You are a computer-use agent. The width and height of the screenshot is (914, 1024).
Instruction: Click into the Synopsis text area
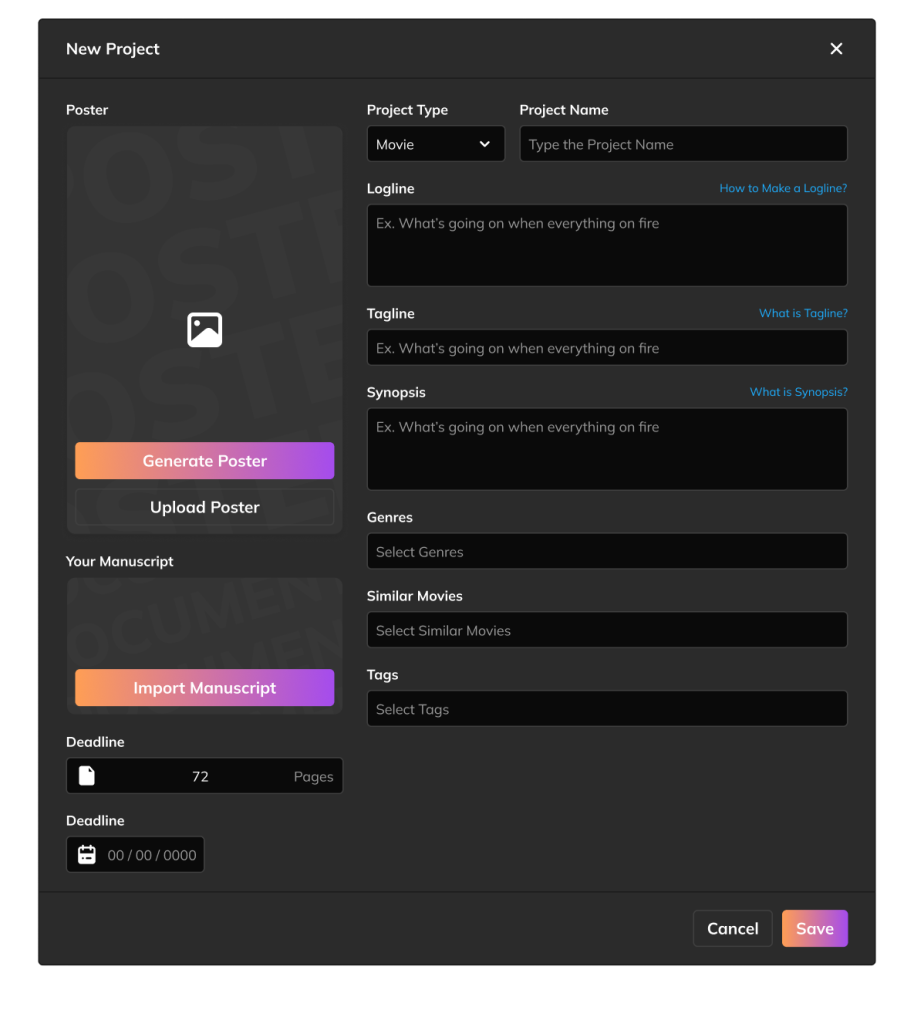606,450
